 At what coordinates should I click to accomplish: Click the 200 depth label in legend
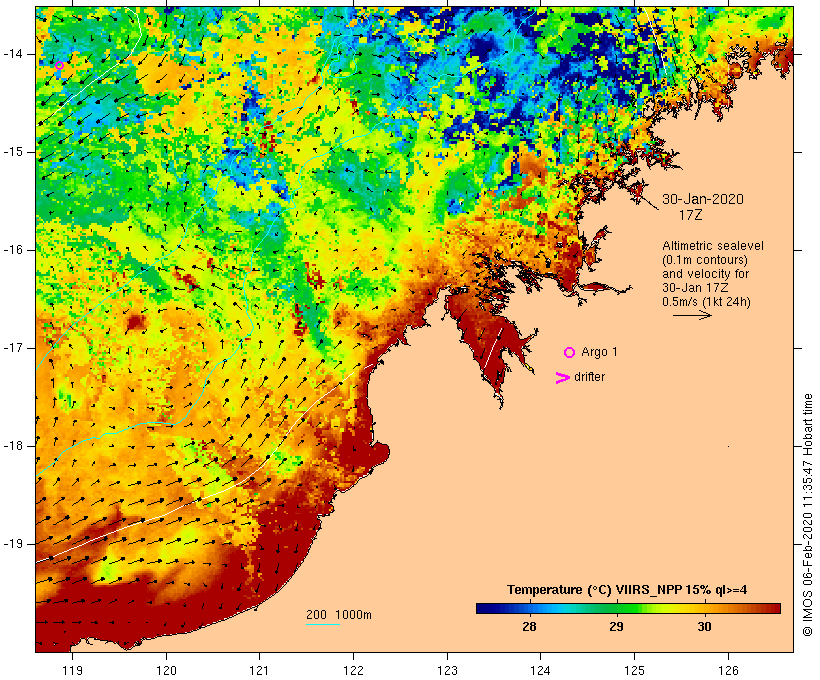(x=316, y=615)
